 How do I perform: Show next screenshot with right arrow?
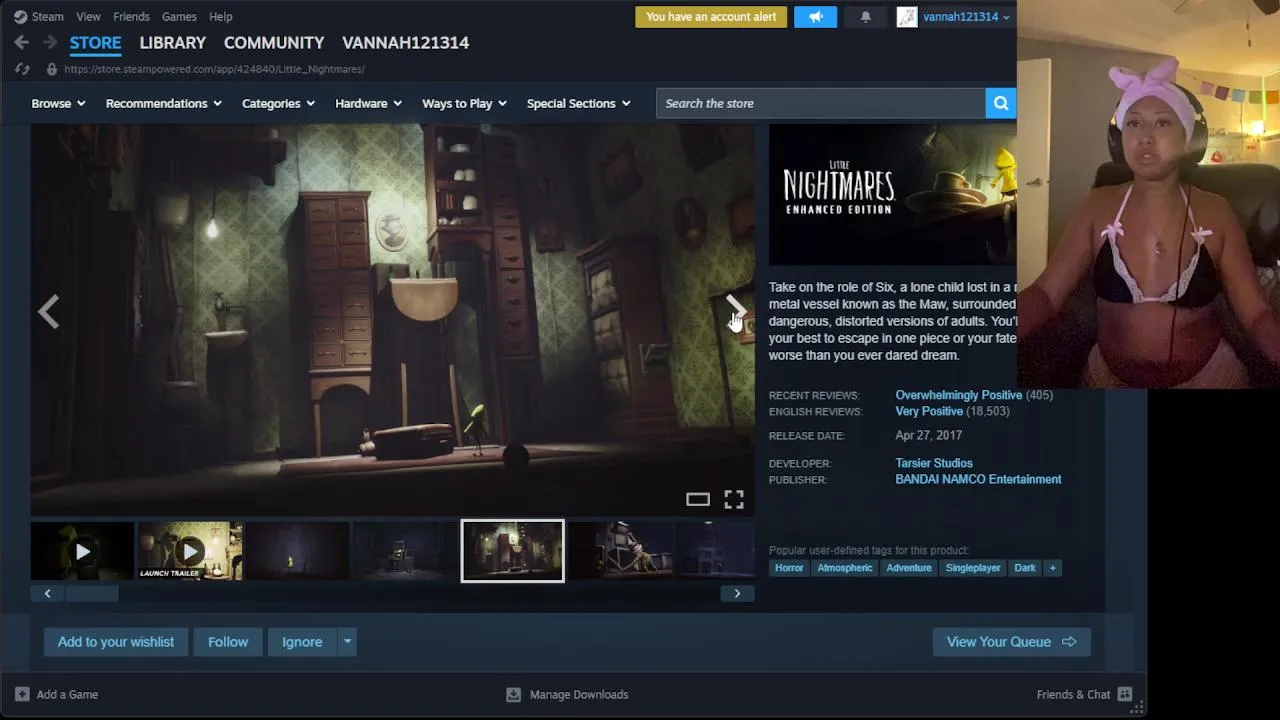(x=735, y=311)
